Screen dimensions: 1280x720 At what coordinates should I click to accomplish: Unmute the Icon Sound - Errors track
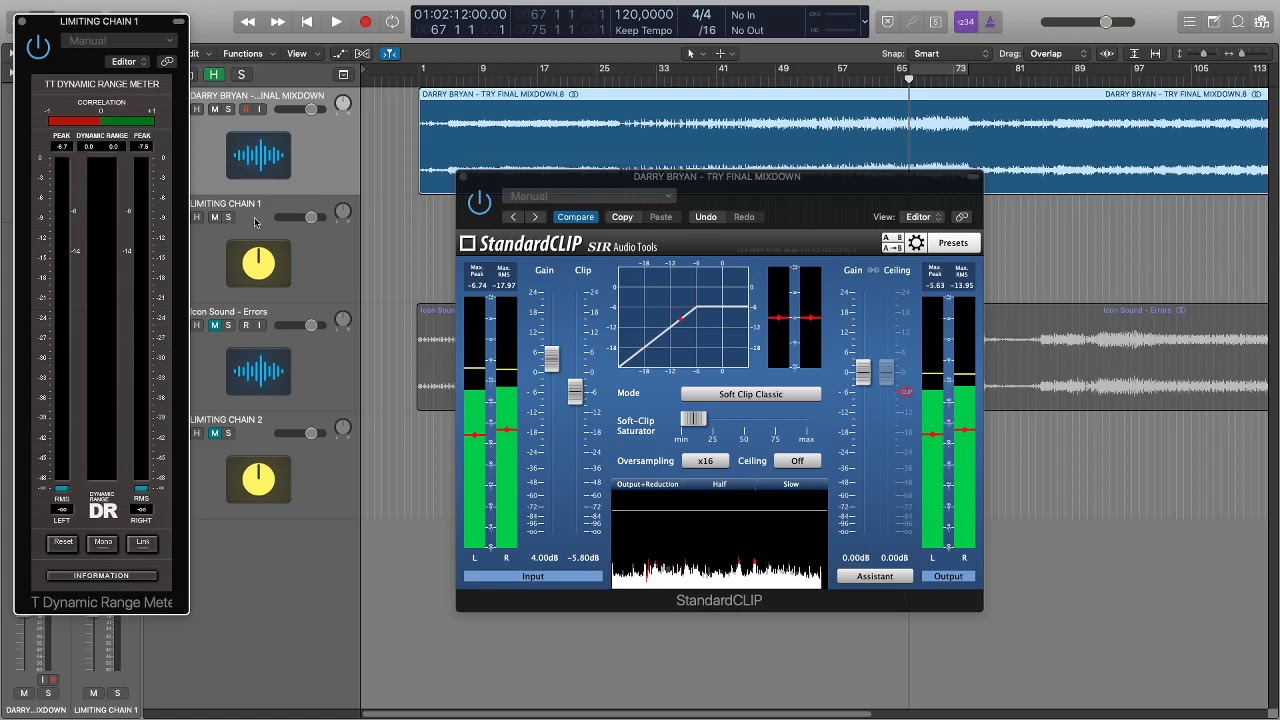click(x=213, y=325)
